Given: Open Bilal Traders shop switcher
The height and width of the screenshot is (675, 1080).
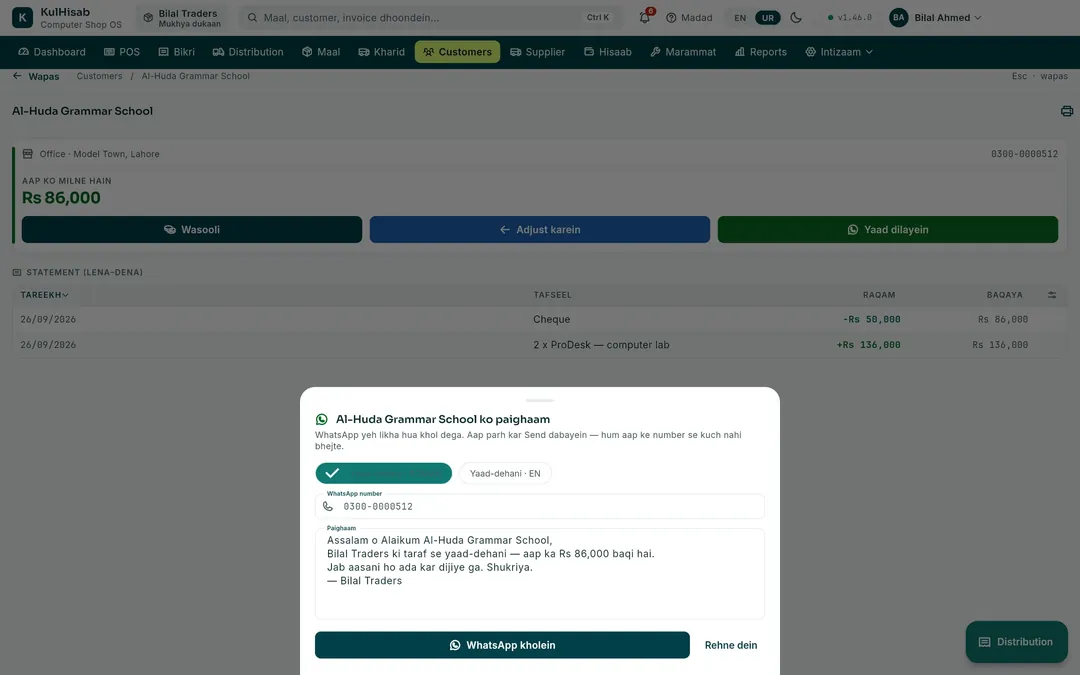Looking at the screenshot, I should tap(182, 17).
